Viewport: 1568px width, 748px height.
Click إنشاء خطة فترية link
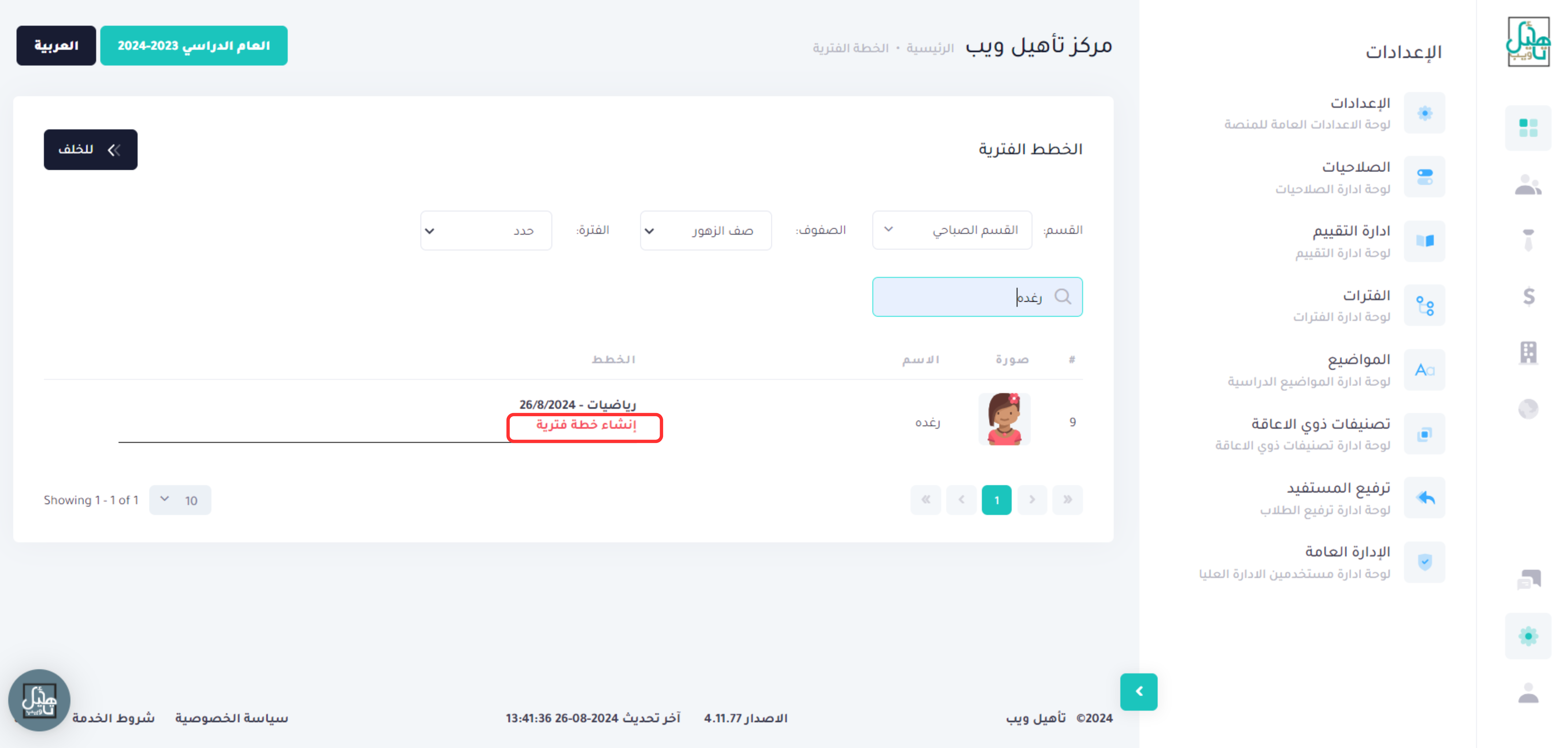[586, 425]
